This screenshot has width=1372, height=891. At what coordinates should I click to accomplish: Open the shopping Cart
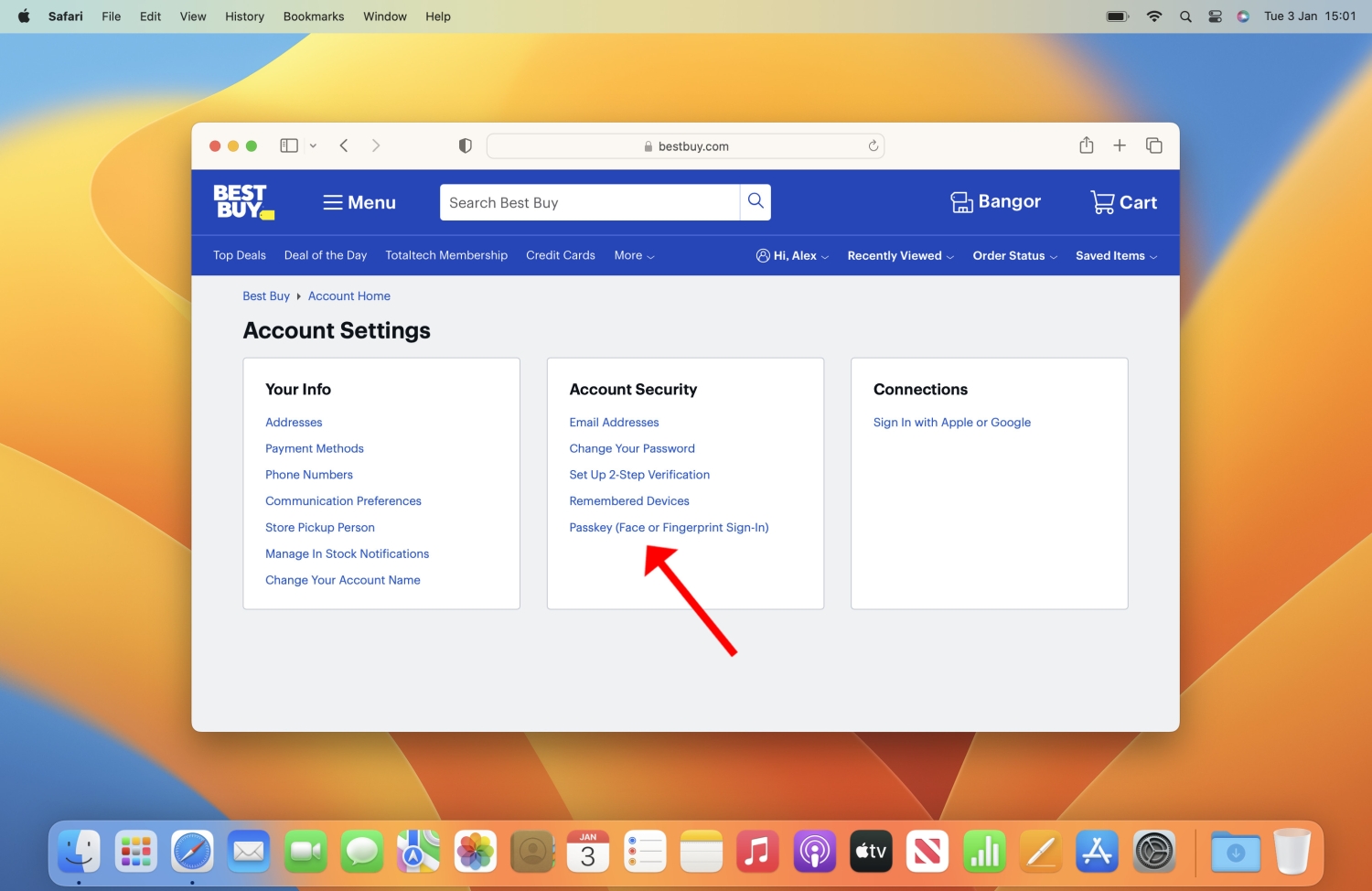1123,202
